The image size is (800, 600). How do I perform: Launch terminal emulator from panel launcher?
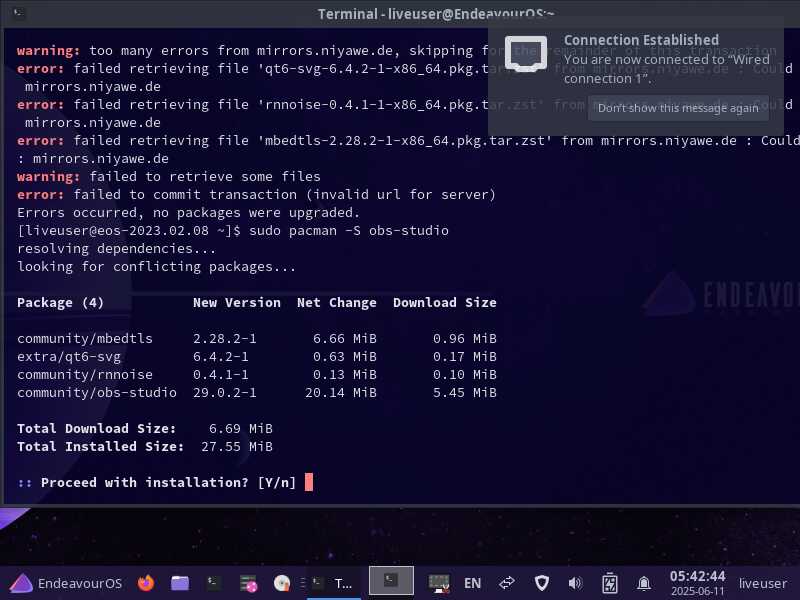click(213, 583)
